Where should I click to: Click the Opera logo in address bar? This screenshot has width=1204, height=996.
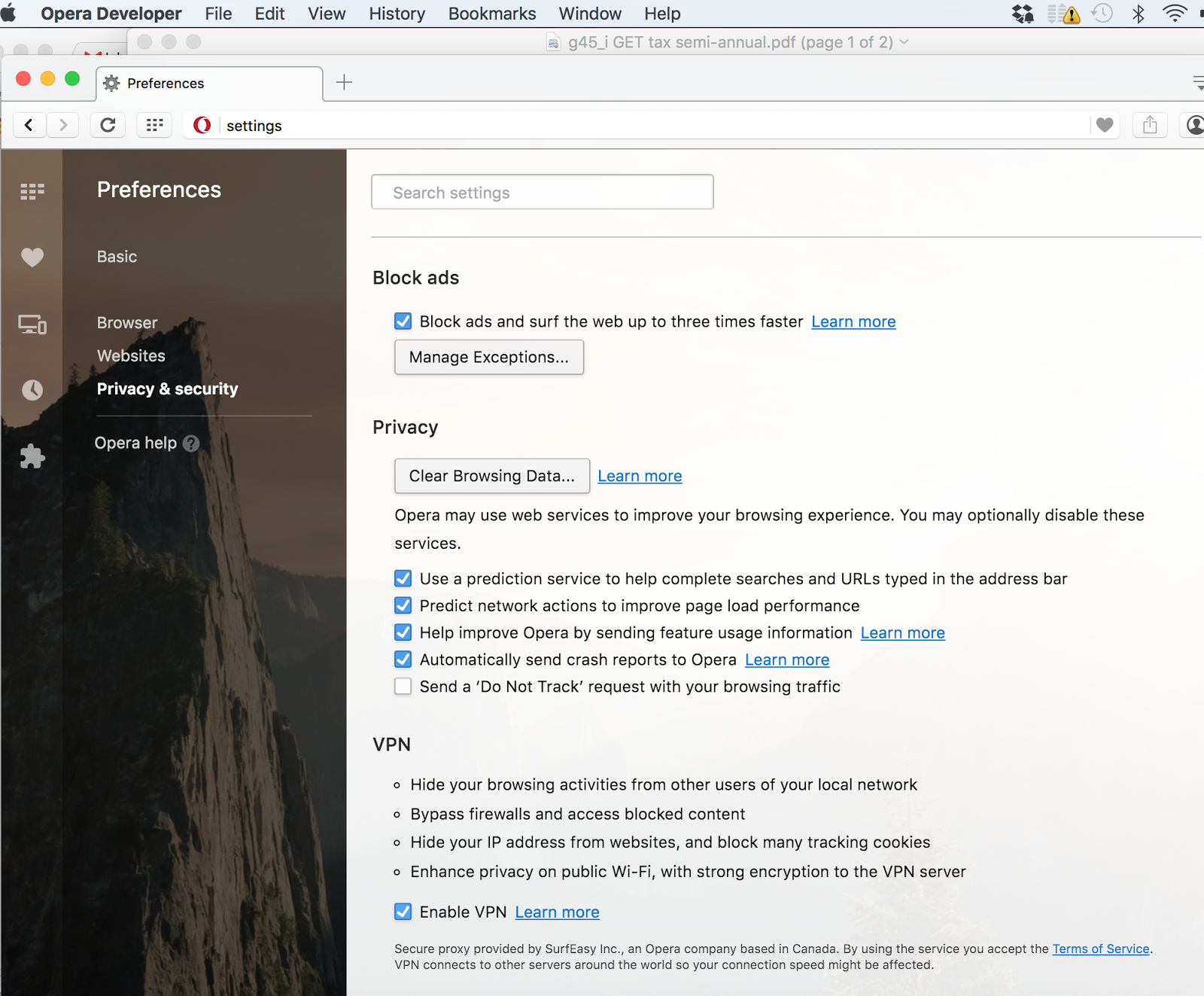click(202, 125)
